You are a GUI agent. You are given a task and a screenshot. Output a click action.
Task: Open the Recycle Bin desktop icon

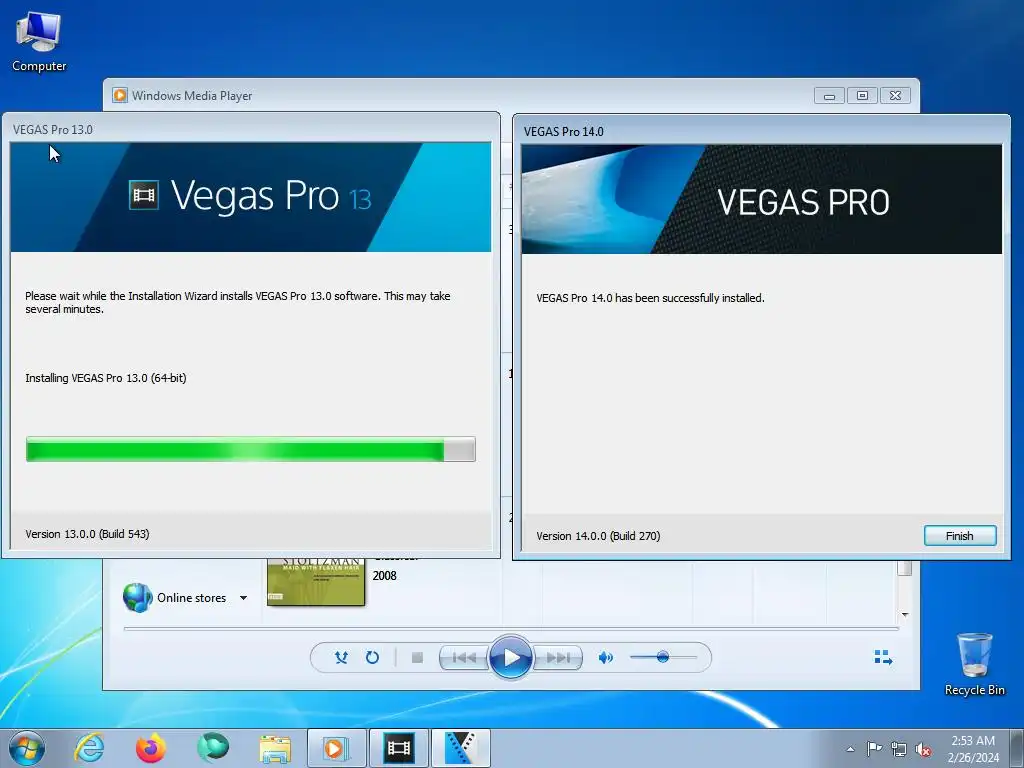tap(974, 664)
